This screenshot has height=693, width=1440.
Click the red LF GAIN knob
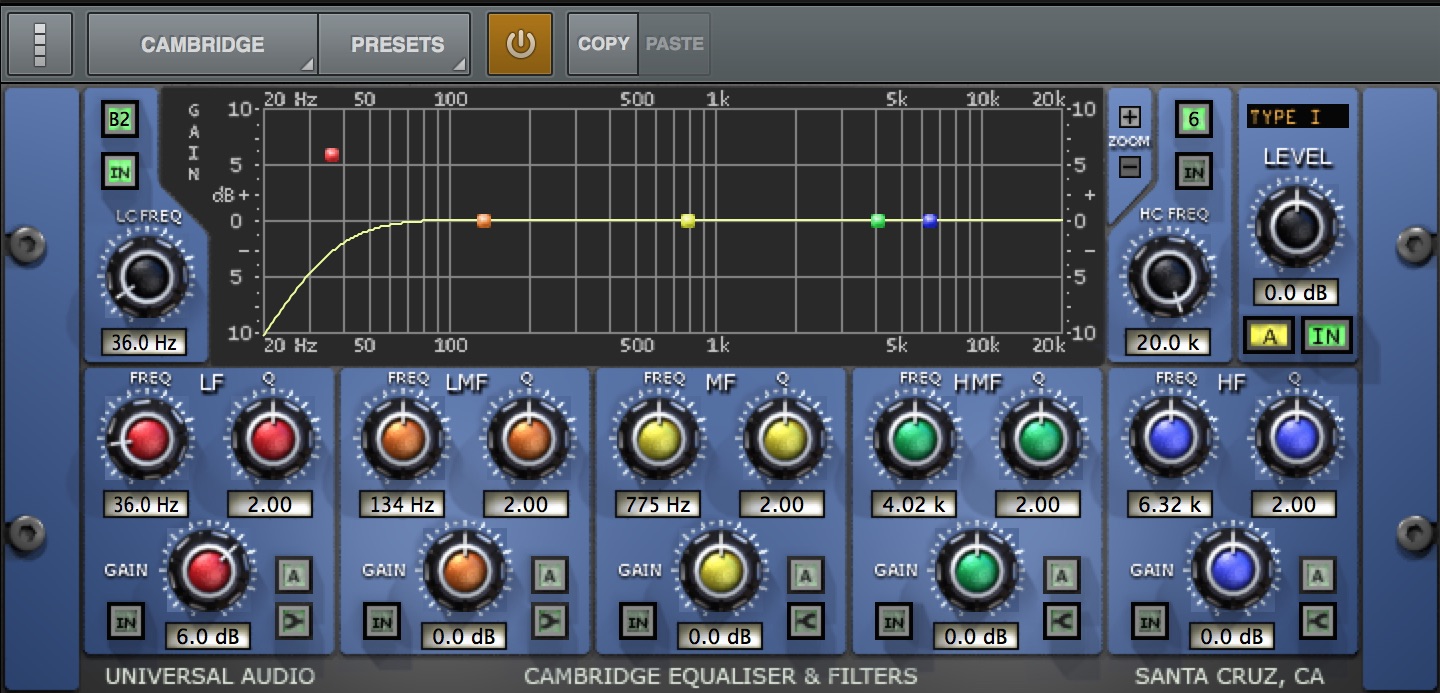[x=208, y=569]
